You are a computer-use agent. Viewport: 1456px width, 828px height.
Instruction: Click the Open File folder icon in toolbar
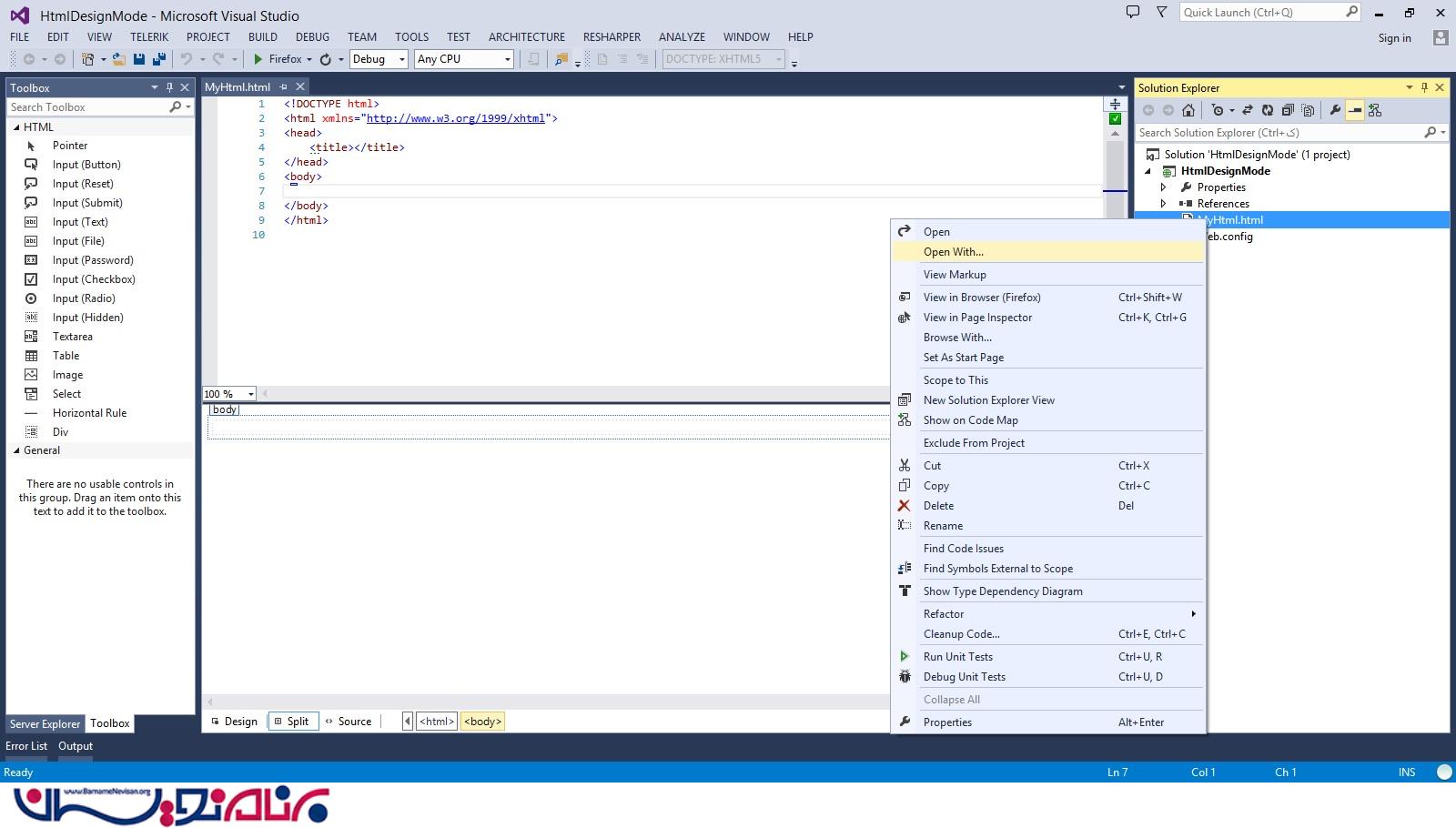point(119,59)
